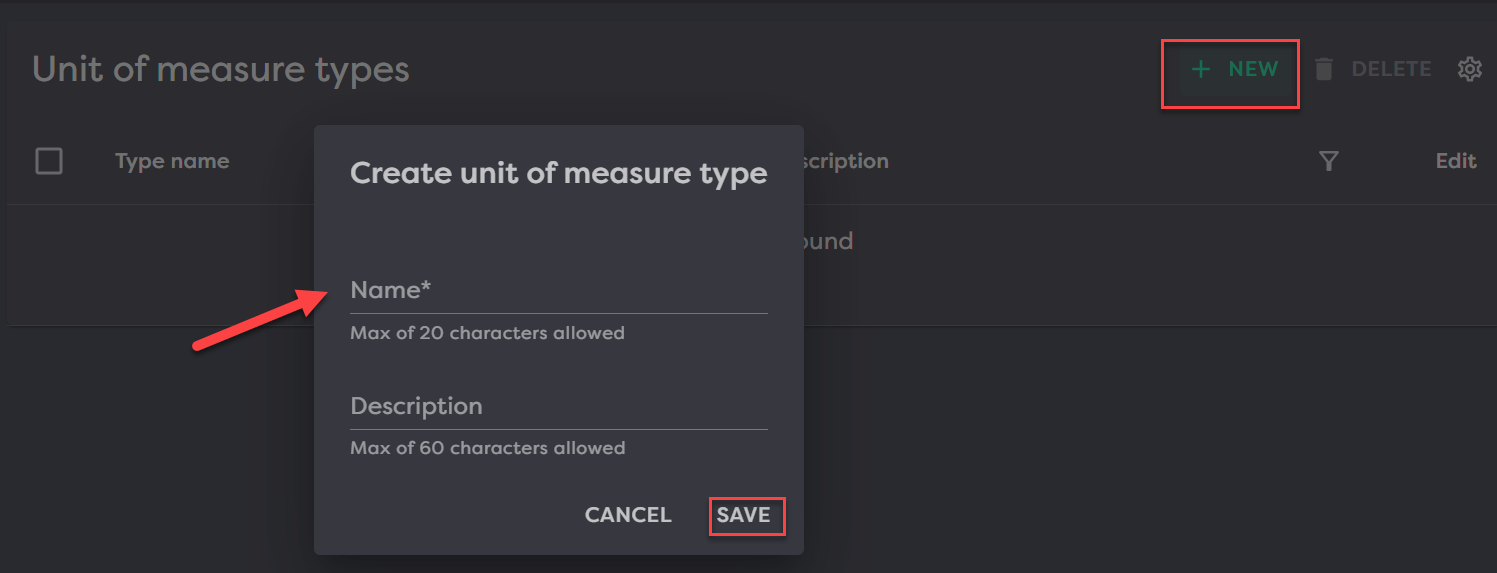Image resolution: width=1497 pixels, height=573 pixels.
Task: Cancel the create unit type dialog
Action: (x=628, y=515)
